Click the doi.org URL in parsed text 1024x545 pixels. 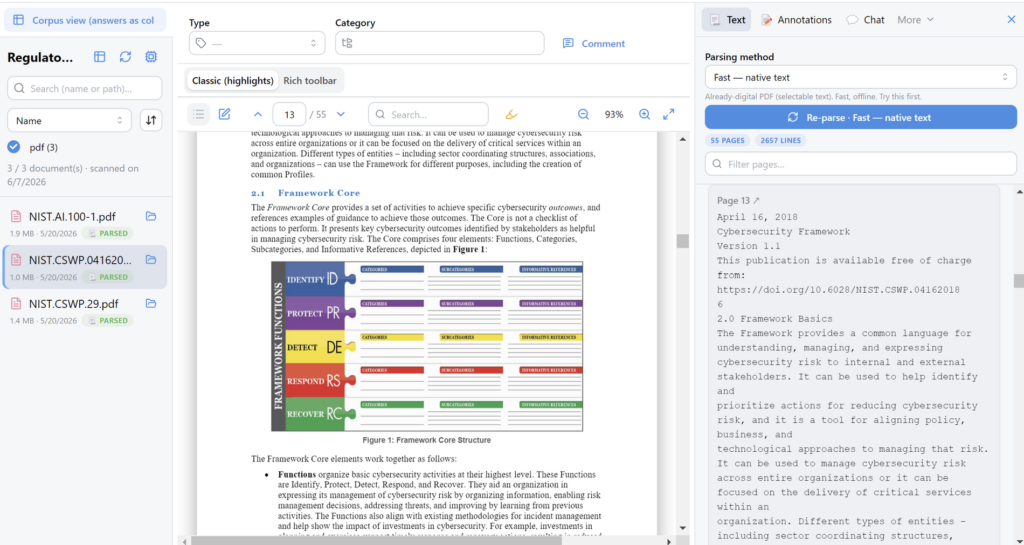click(x=838, y=289)
